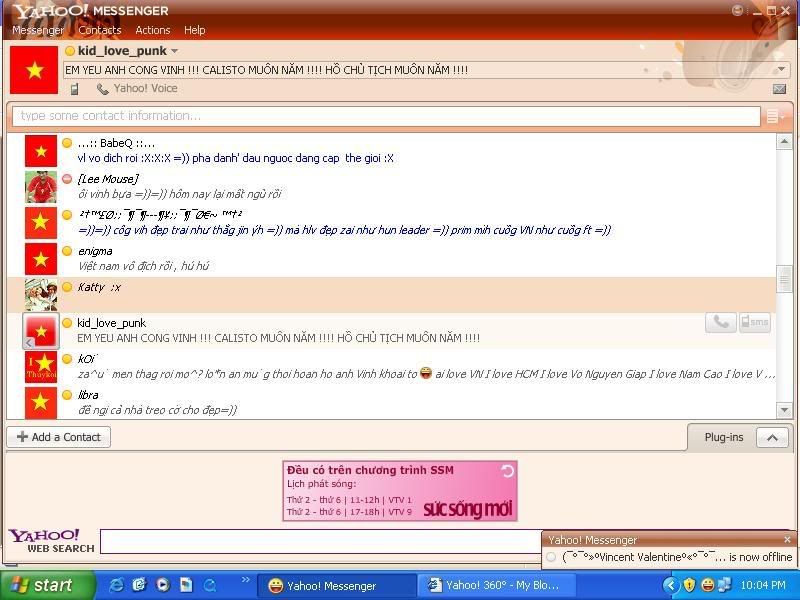Click the Windows Start button

41,585
